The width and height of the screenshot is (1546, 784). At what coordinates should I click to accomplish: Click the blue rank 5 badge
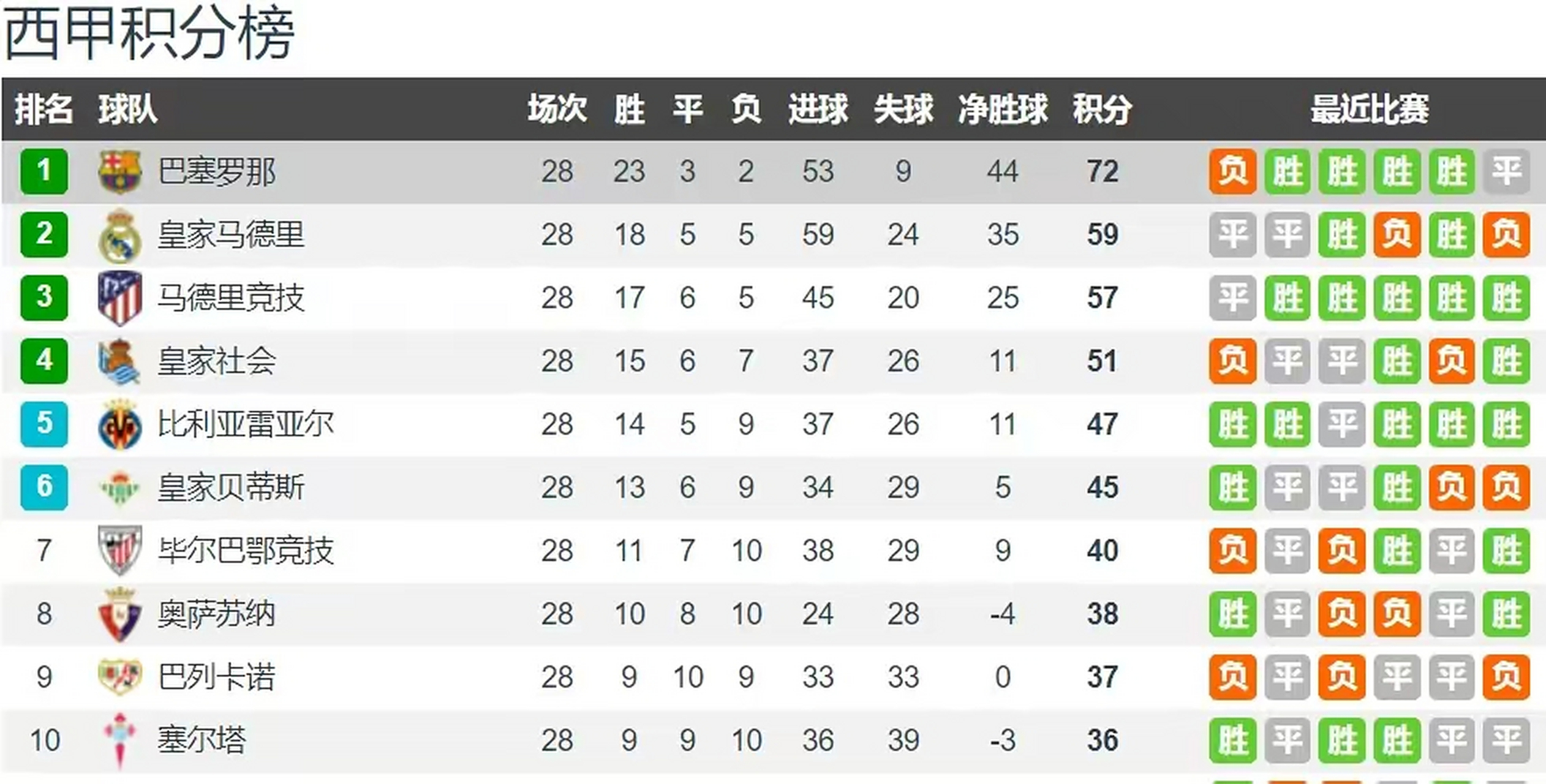tap(44, 424)
